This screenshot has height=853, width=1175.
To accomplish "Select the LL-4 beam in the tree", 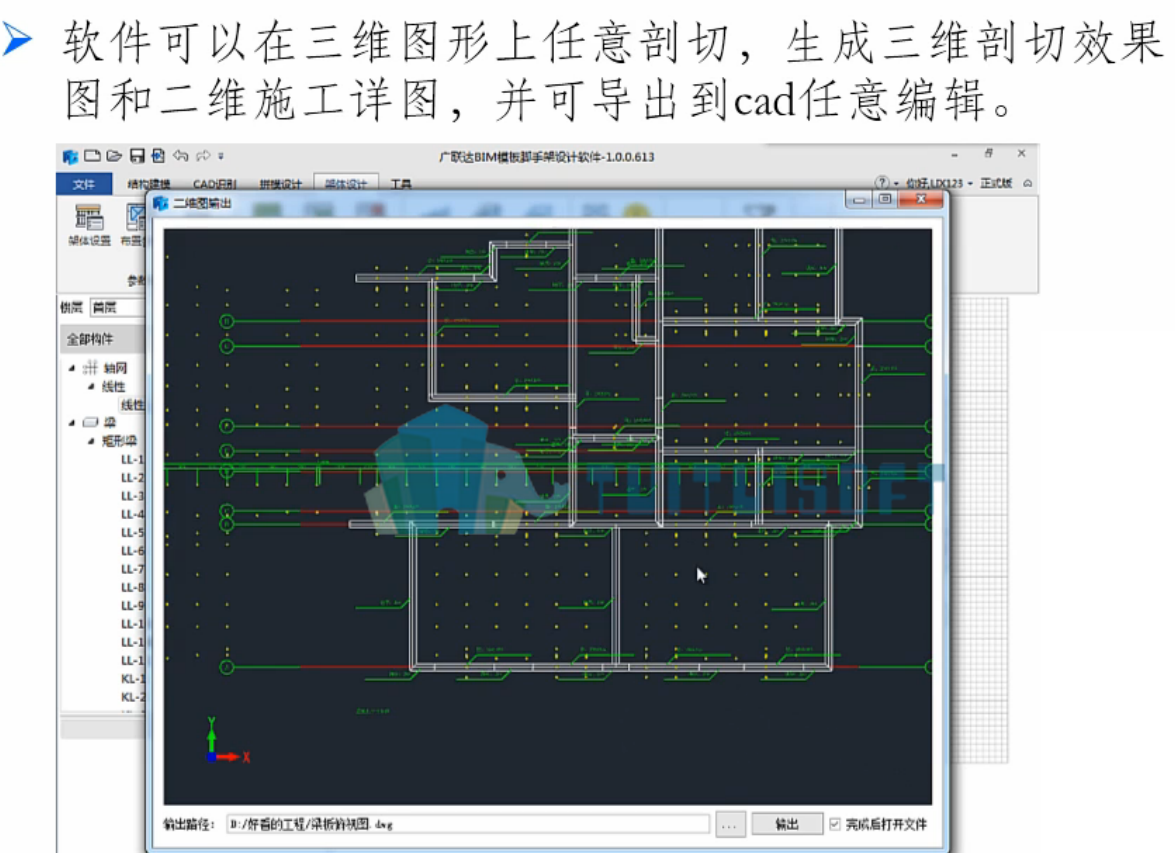I will pos(132,514).
